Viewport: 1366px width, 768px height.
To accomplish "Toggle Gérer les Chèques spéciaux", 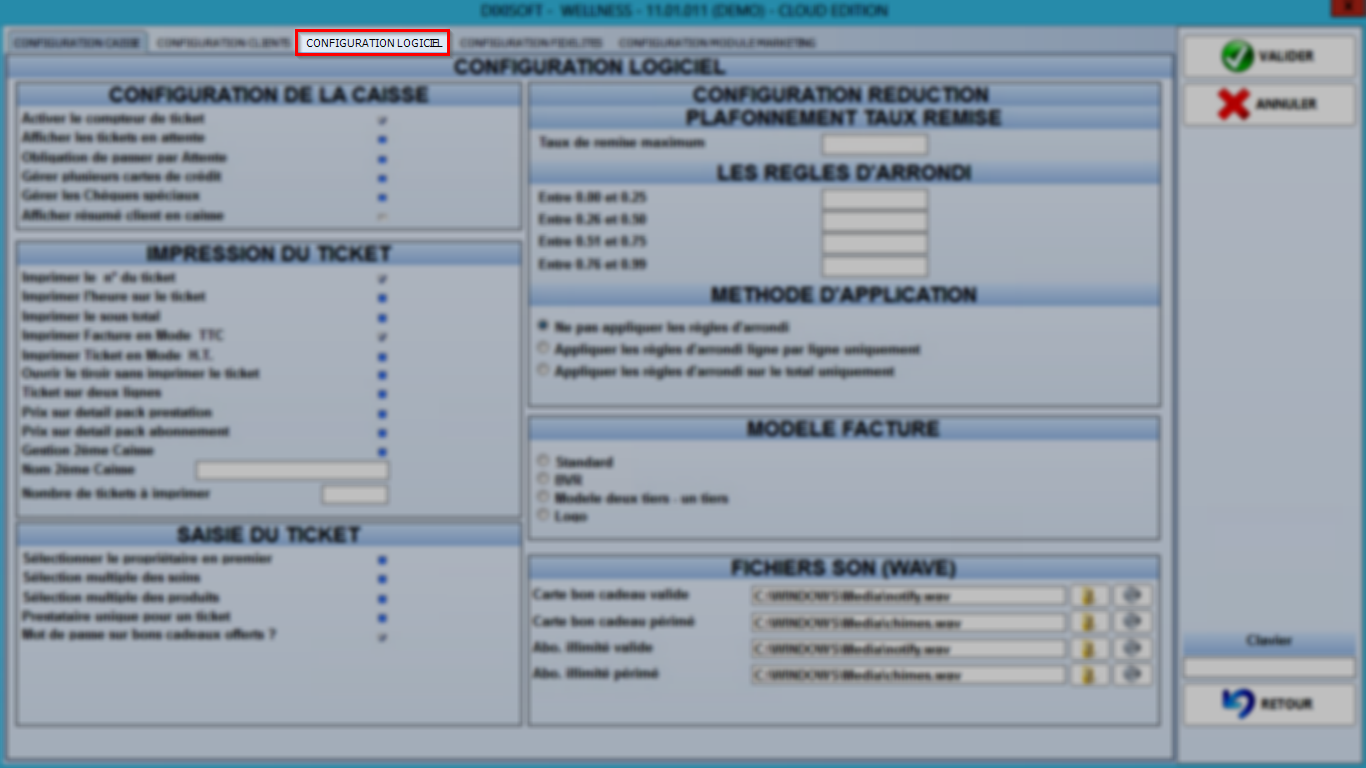I will [382, 198].
